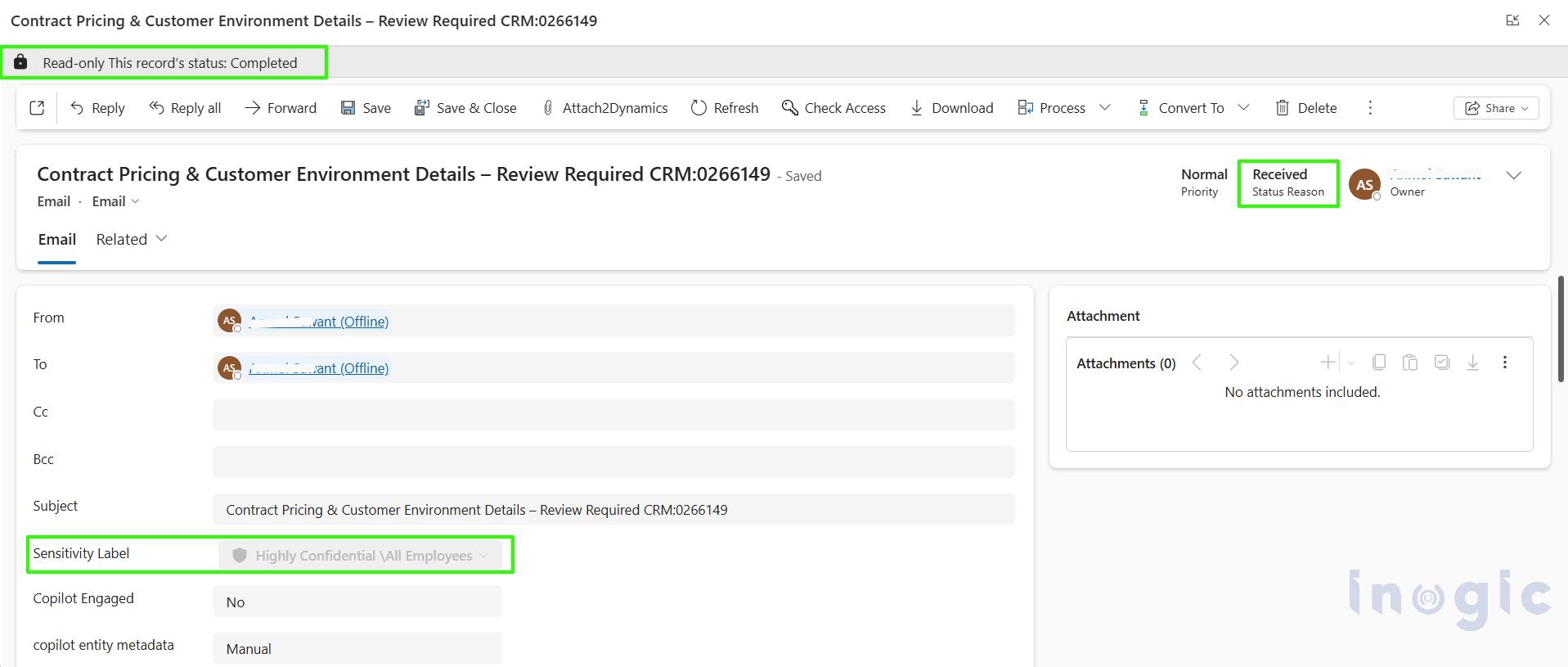Go to previous attachment arrow
This screenshot has width=1568, height=667.
[x=1197, y=363]
